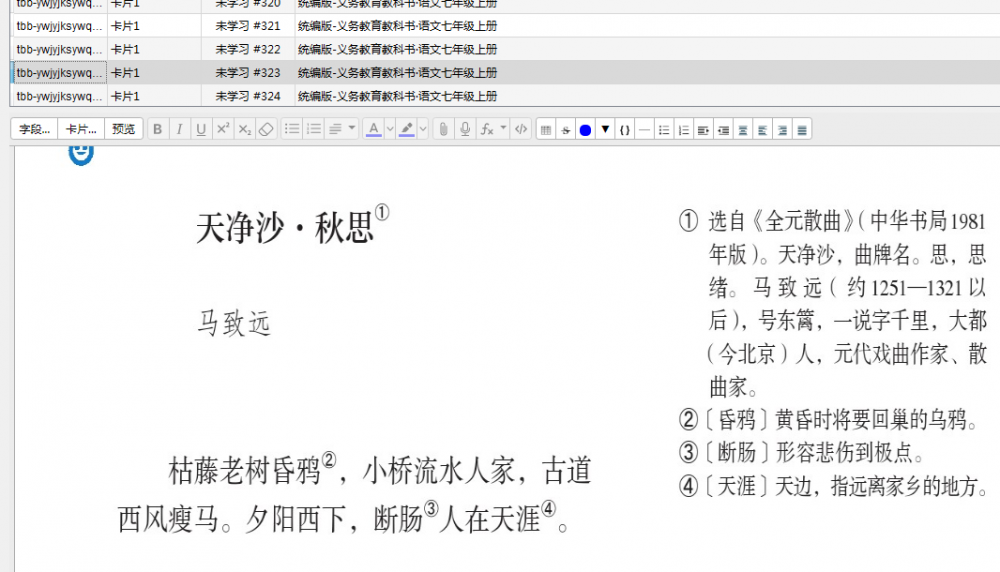The width and height of the screenshot is (1000, 572).
Task: Record audio with the microphone icon
Action: (x=465, y=129)
